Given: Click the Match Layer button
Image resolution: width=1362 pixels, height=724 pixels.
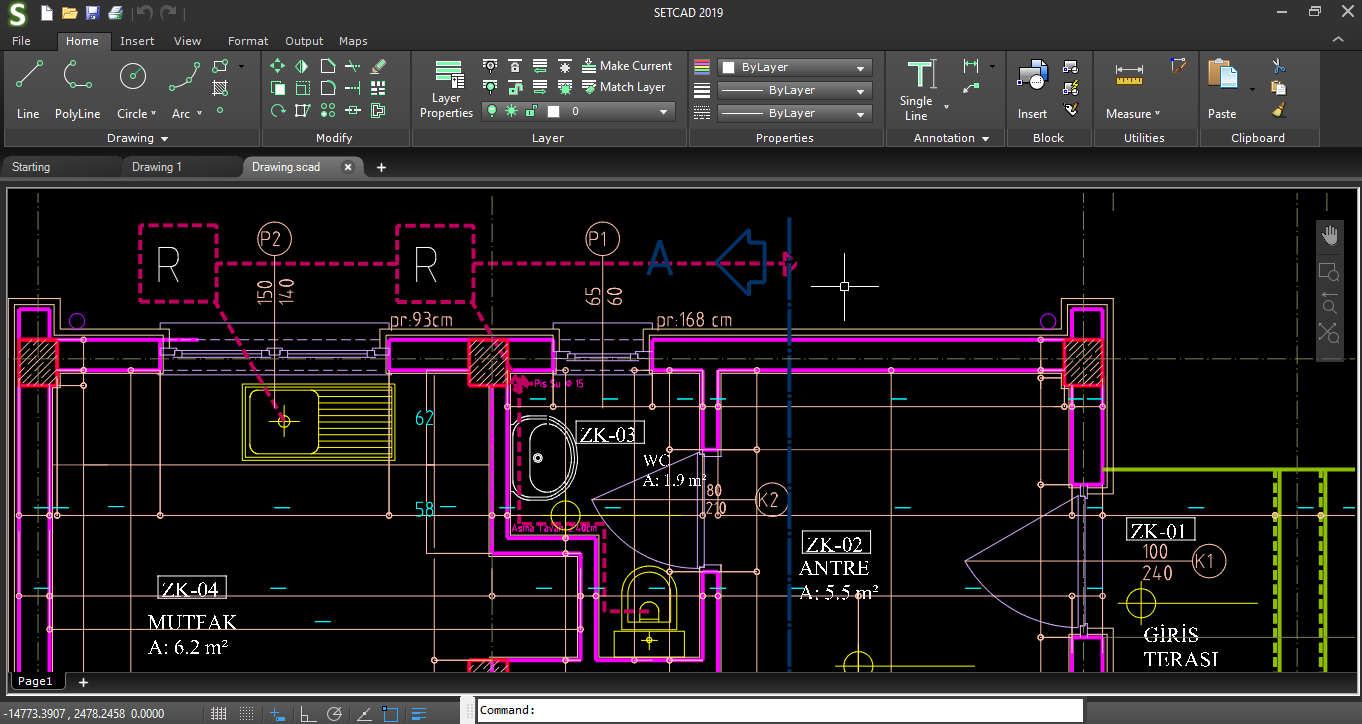Looking at the screenshot, I should click(623, 88).
